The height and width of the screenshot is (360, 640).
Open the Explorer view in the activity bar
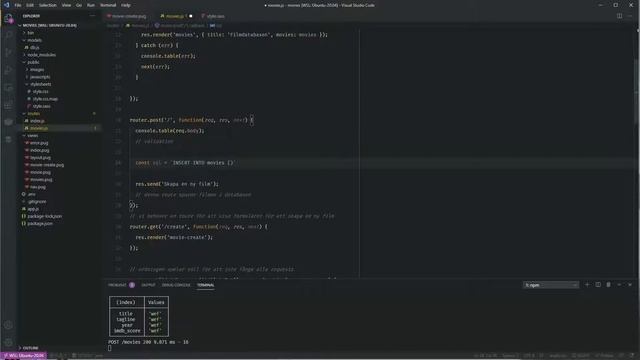coord(8,18)
